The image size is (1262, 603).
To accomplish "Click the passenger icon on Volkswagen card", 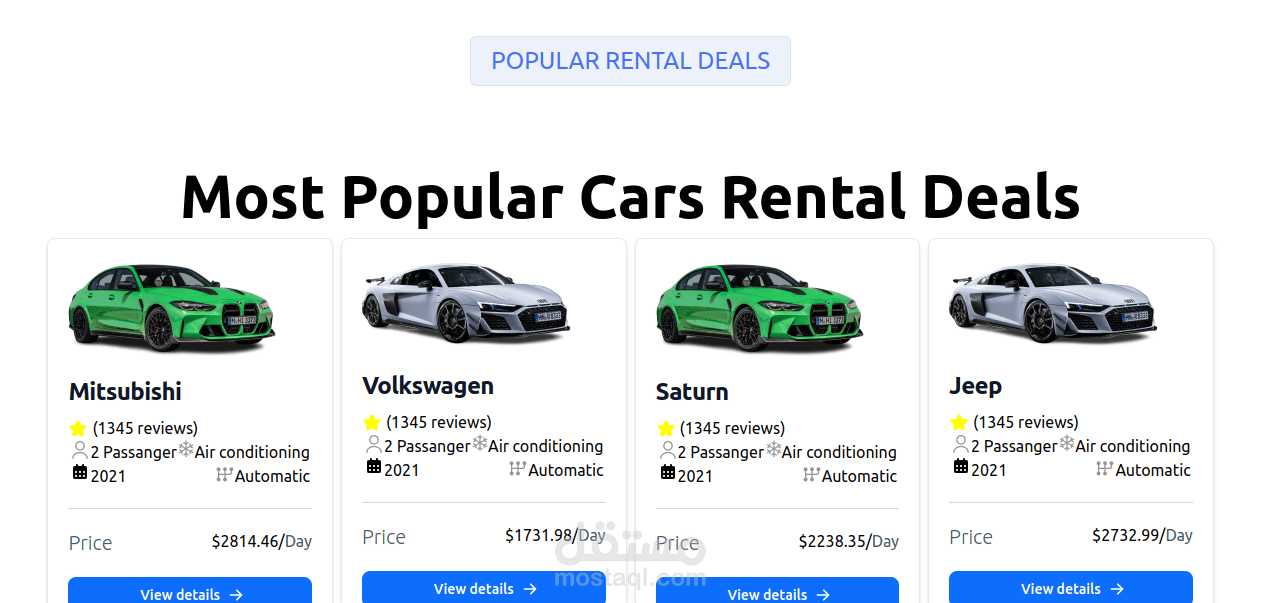I will 374,445.
